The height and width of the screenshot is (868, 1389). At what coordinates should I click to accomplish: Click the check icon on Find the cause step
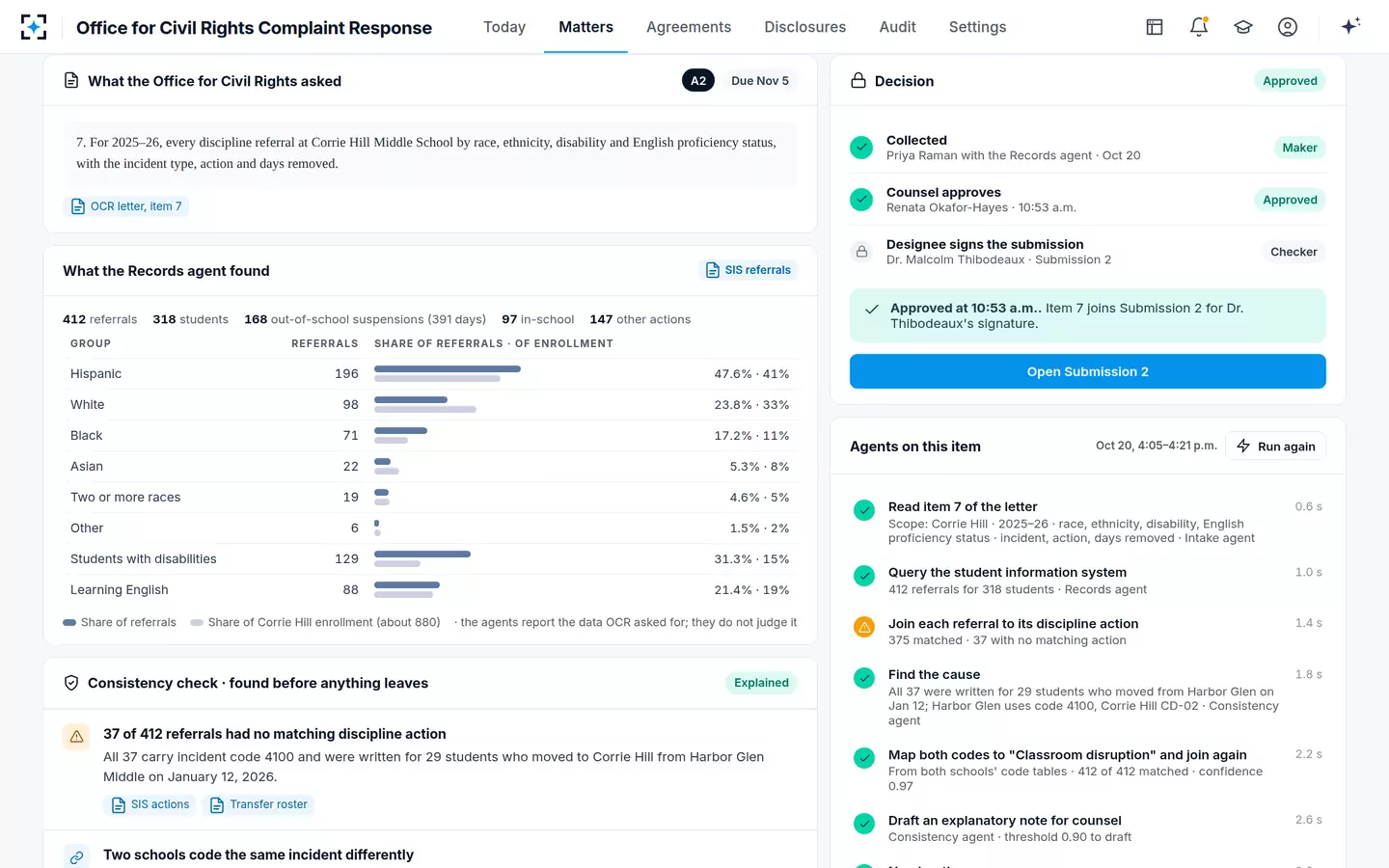click(864, 678)
